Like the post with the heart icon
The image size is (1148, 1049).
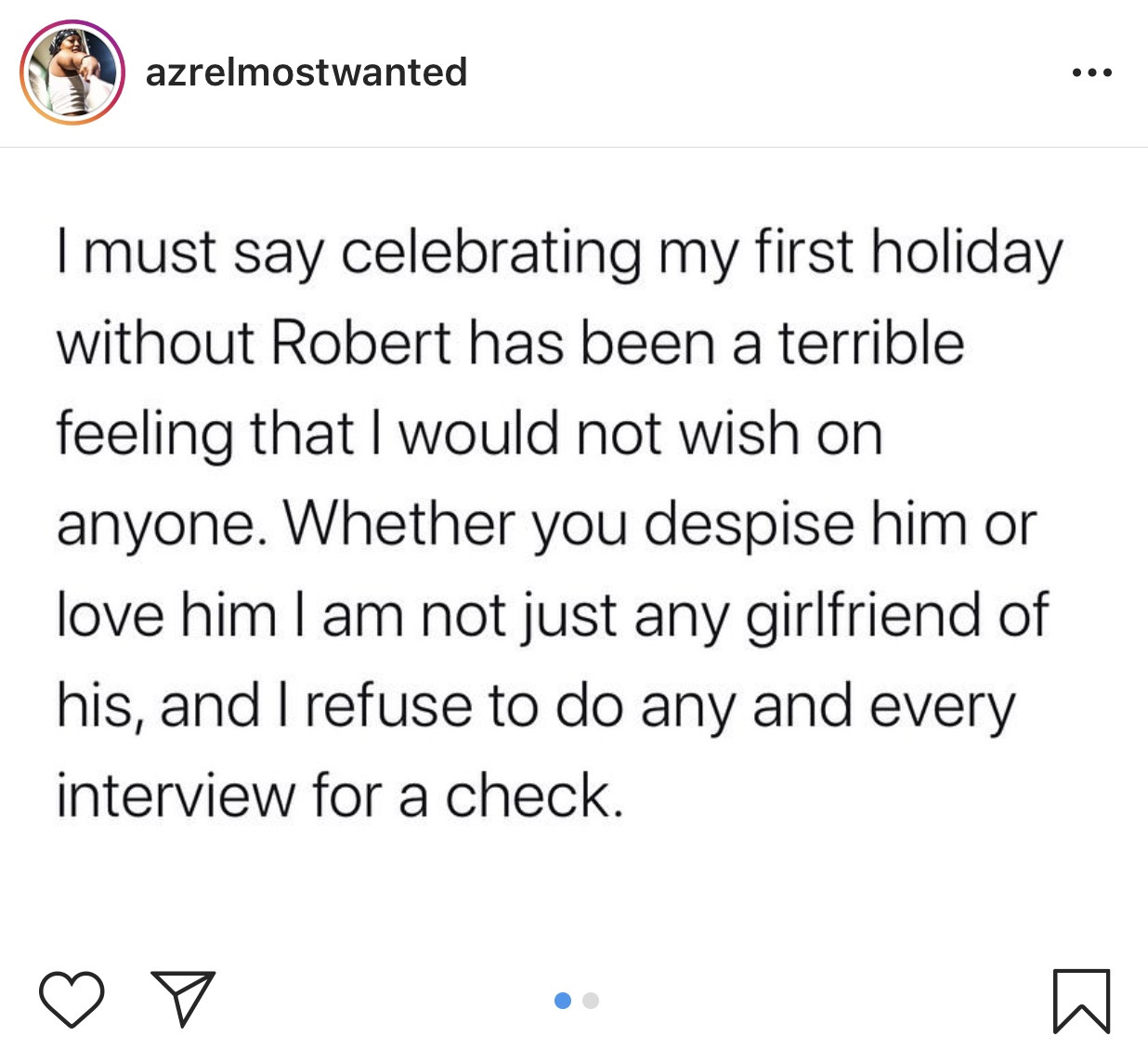point(72,999)
